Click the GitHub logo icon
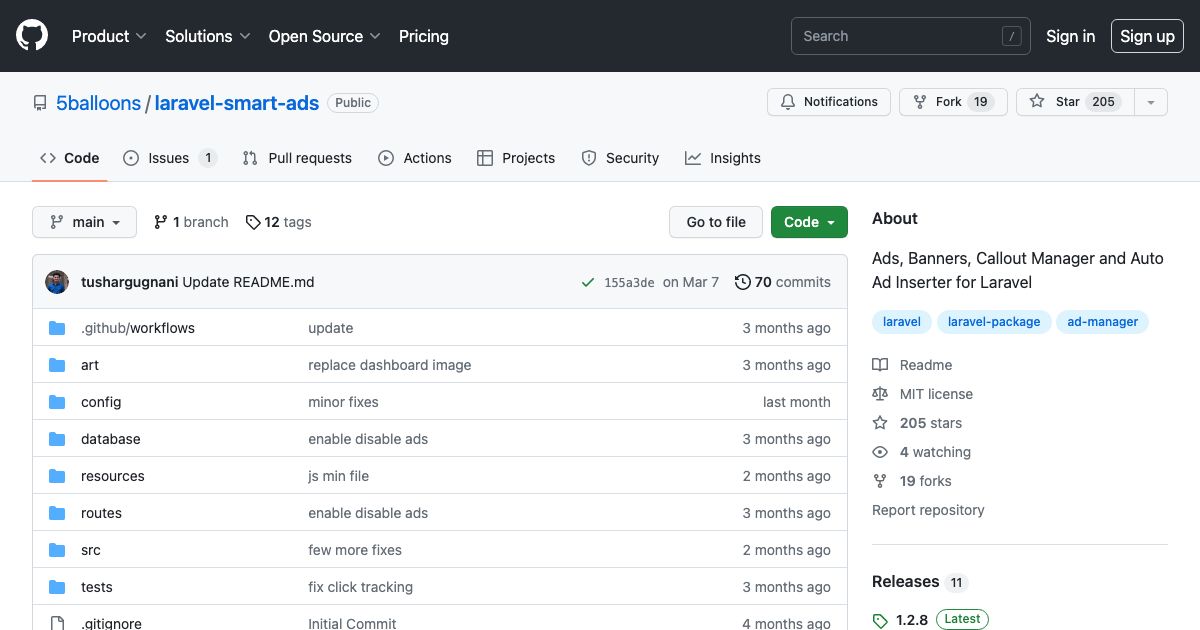Screen dimensions: 1200x630 coord(31,35)
